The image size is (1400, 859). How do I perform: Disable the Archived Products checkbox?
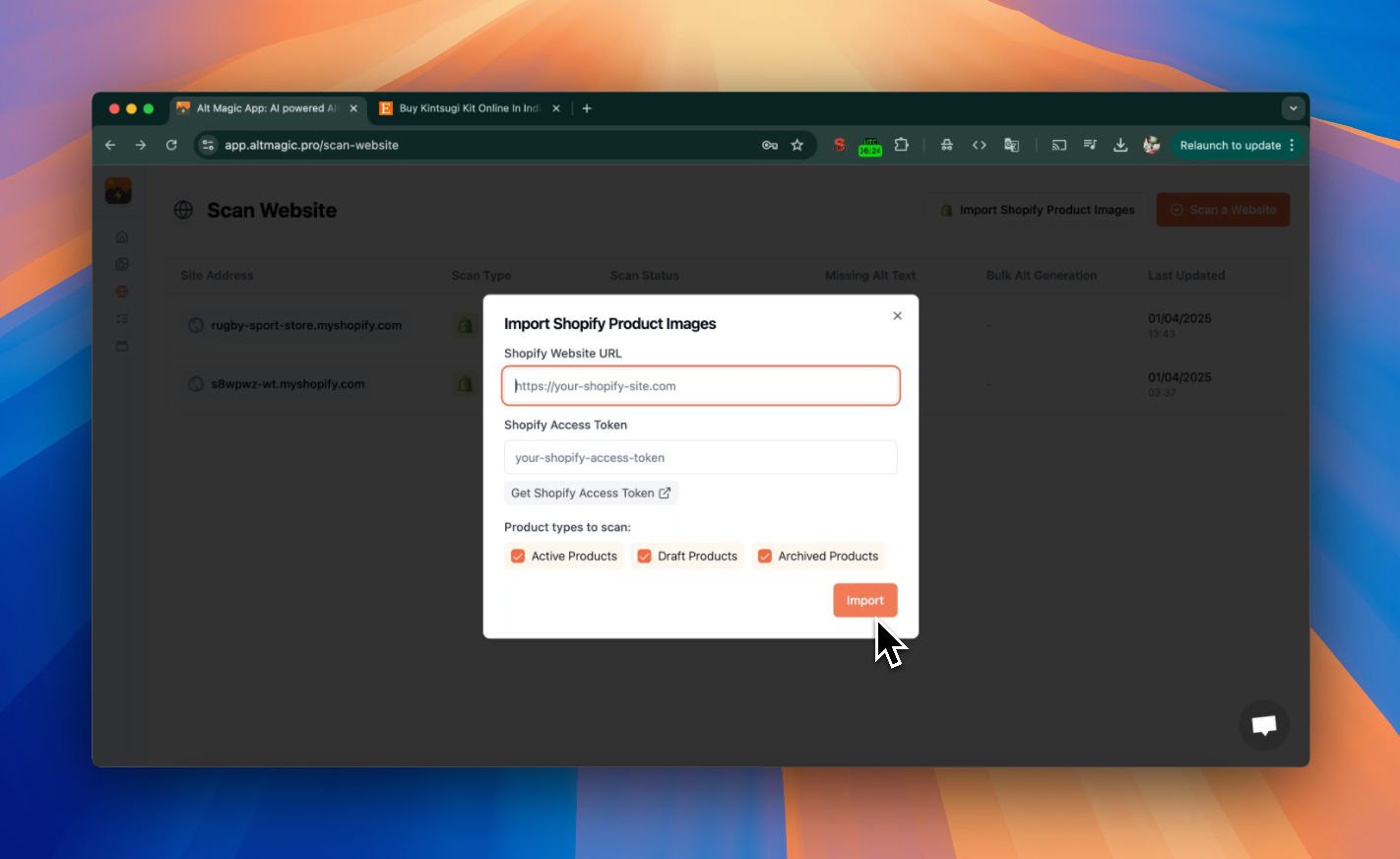coord(765,557)
